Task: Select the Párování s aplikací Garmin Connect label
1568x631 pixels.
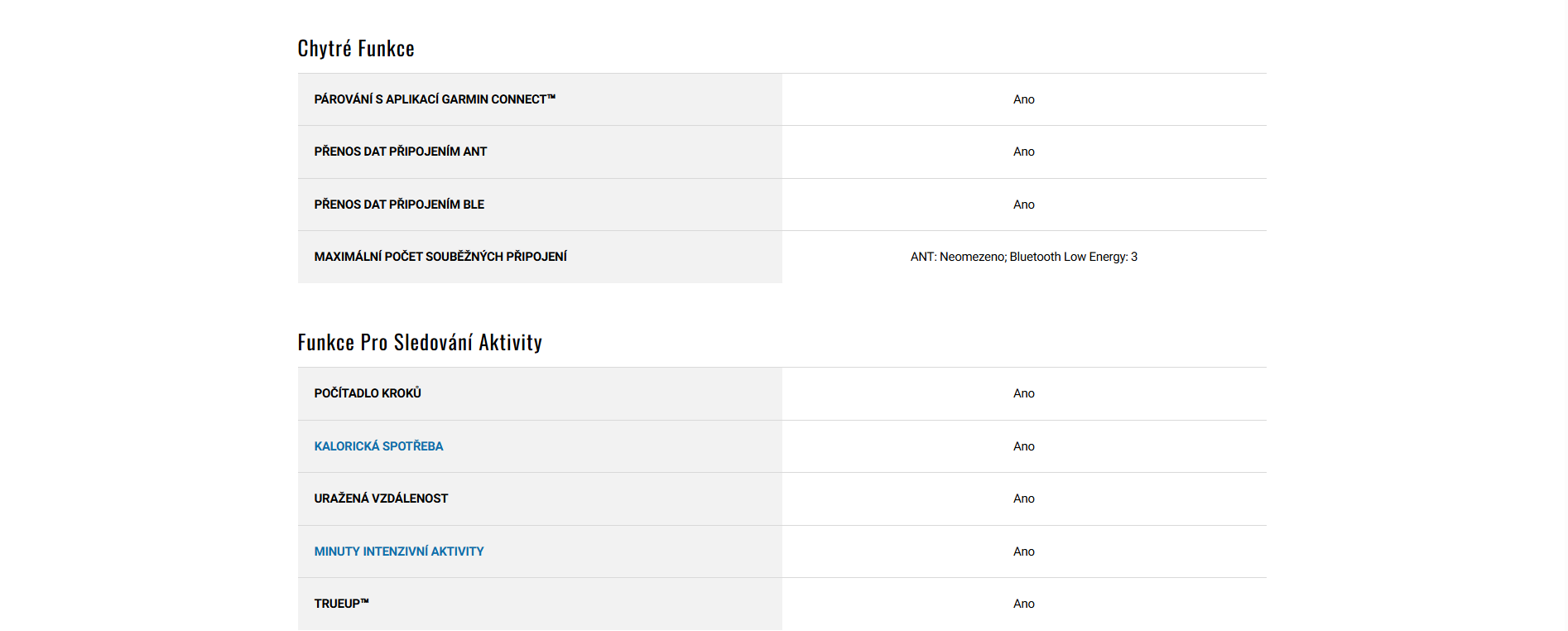Action: [435, 99]
